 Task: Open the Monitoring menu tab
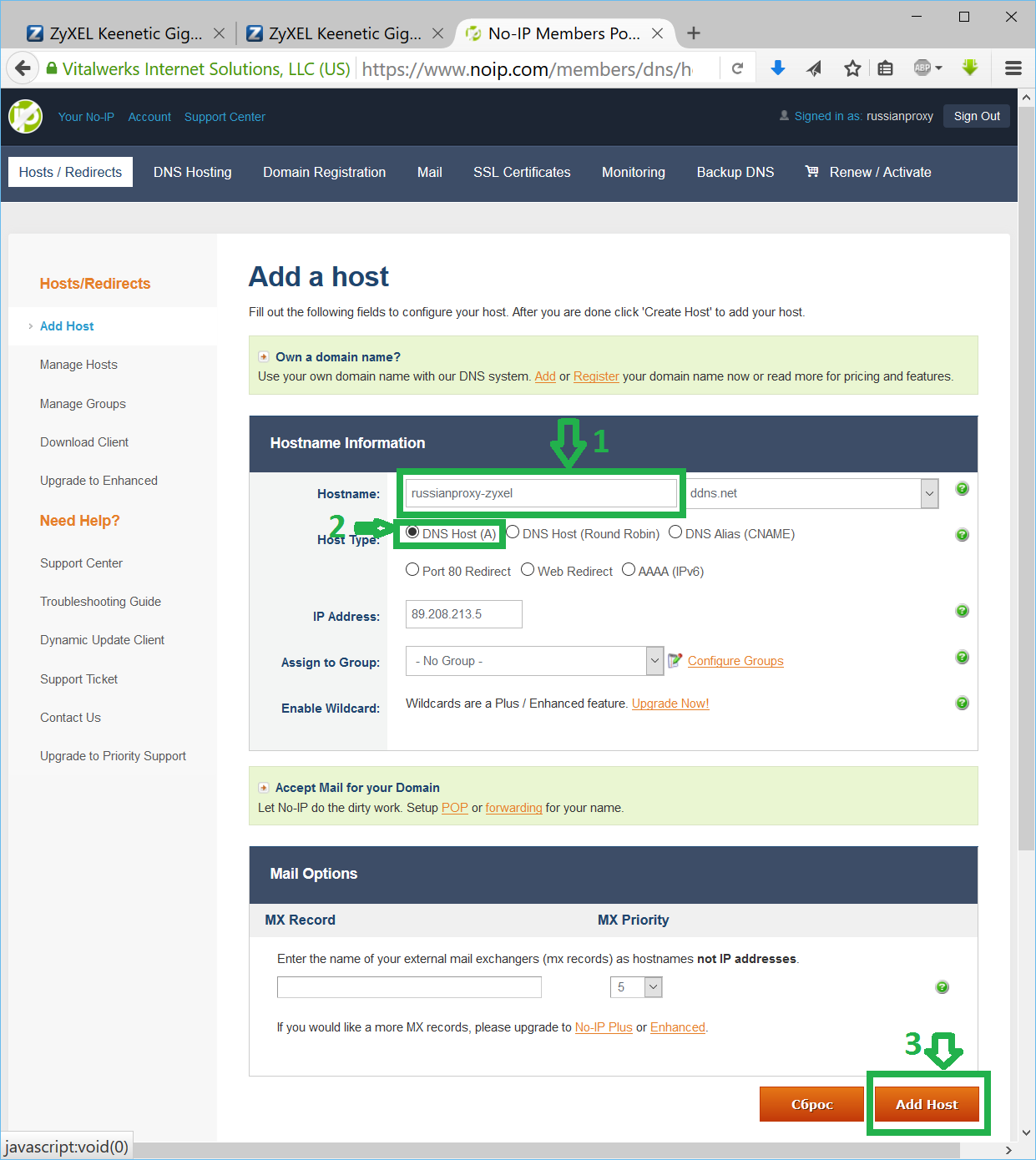point(634,172)
